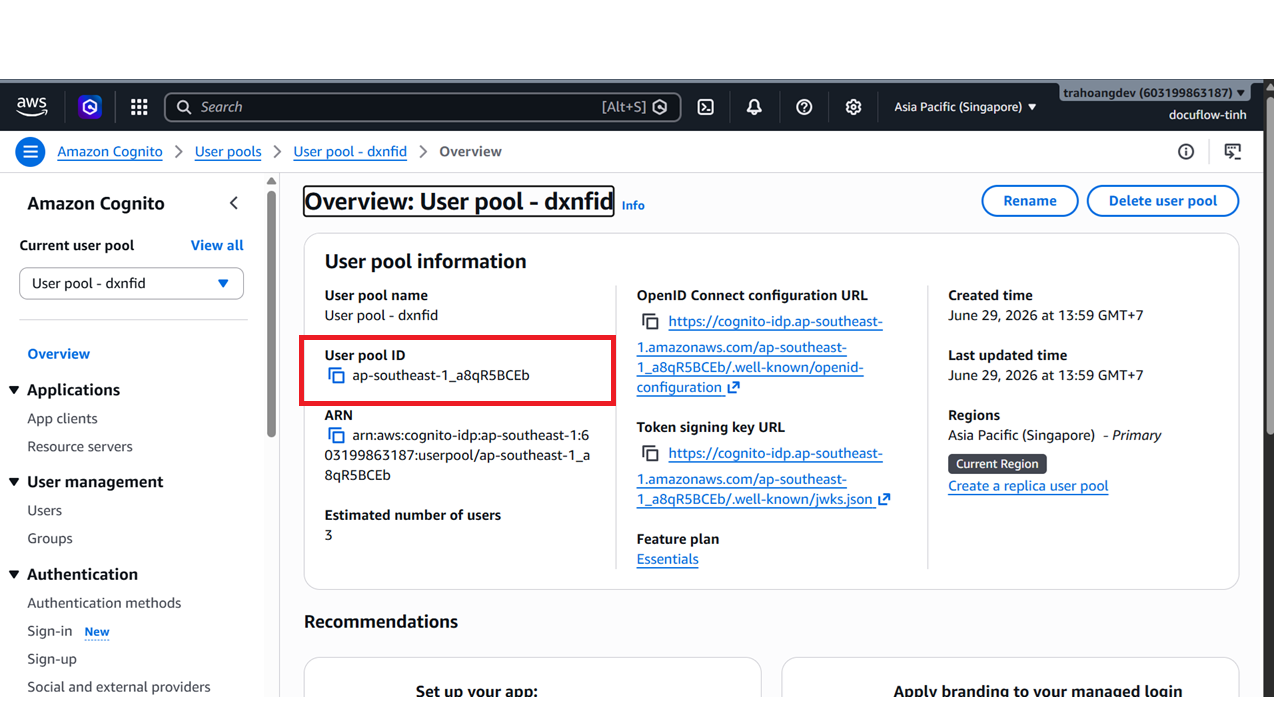Screen dimensions: 1278x720
Task: Collapse the Authentication section
Action: [14, 574]
